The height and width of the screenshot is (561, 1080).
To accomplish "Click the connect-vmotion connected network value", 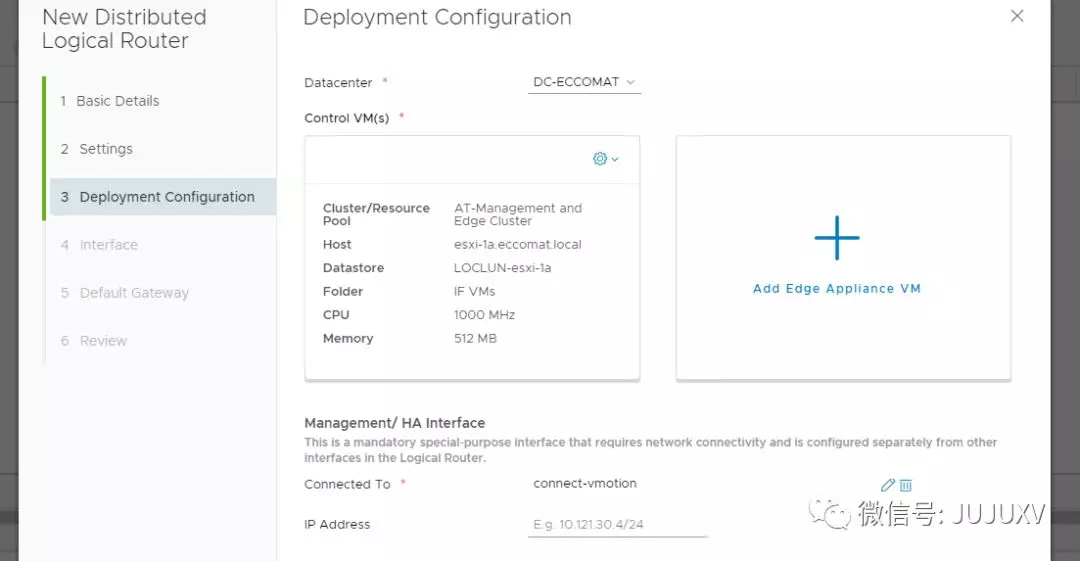I will [585, 484].
